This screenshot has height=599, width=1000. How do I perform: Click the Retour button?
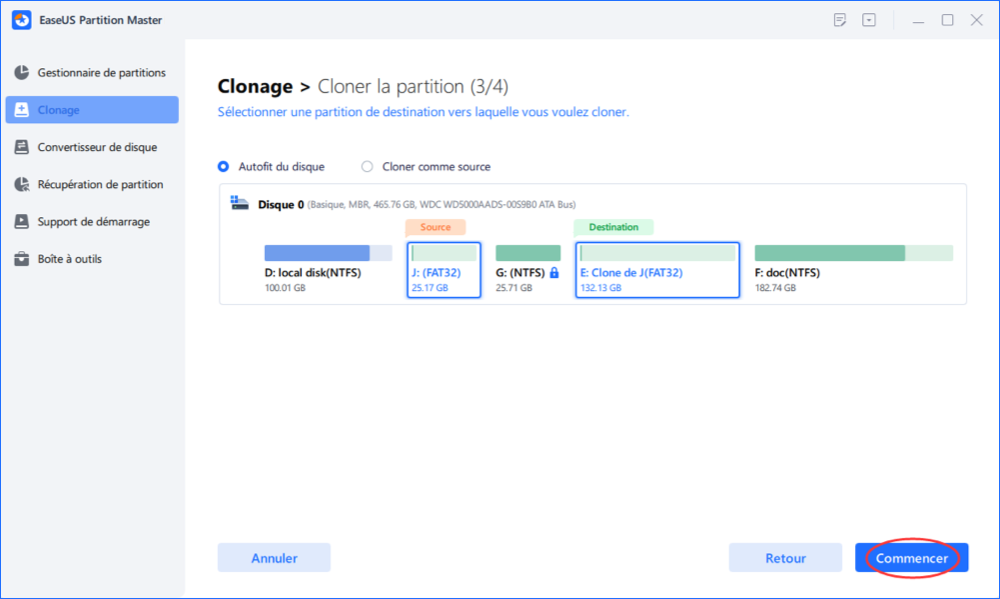(785, 558)
